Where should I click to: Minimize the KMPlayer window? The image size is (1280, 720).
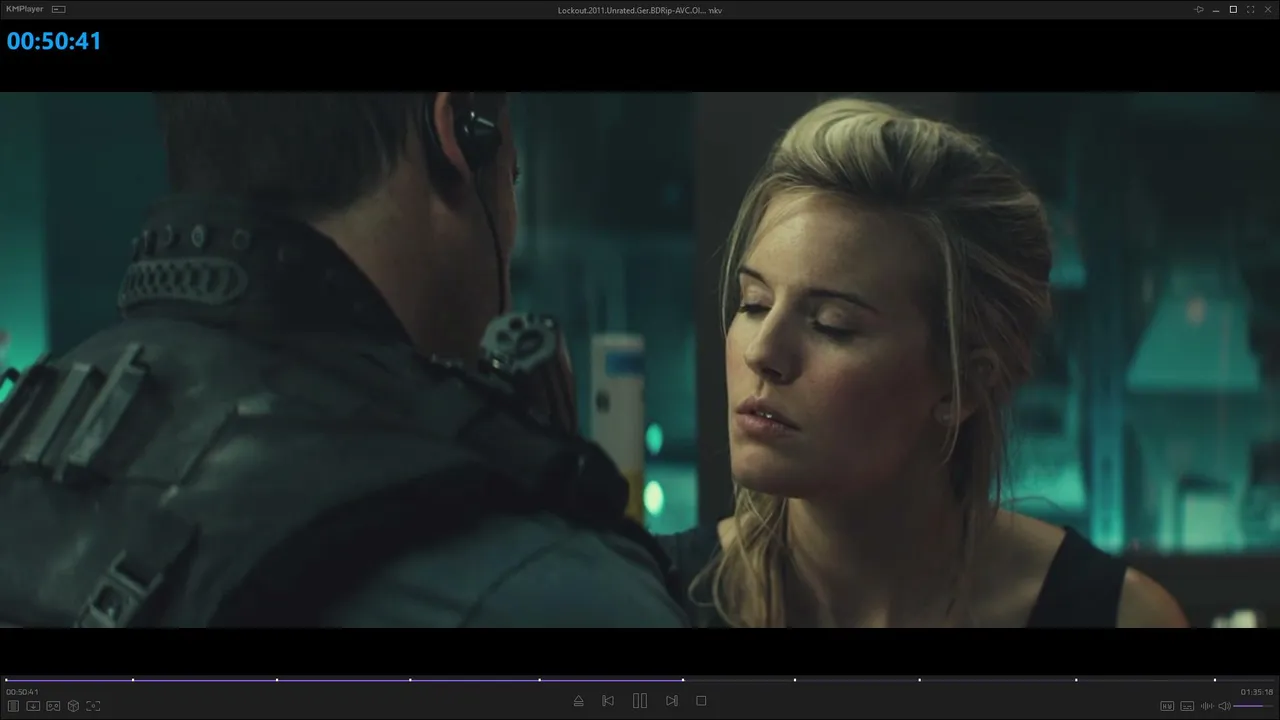click(x=1216, y=9)
